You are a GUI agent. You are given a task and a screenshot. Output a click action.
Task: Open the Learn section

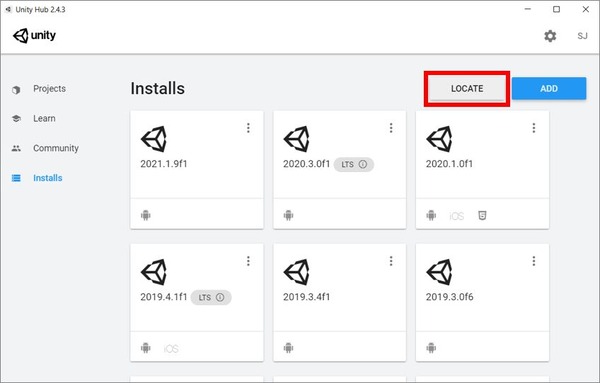coord(44,119)
